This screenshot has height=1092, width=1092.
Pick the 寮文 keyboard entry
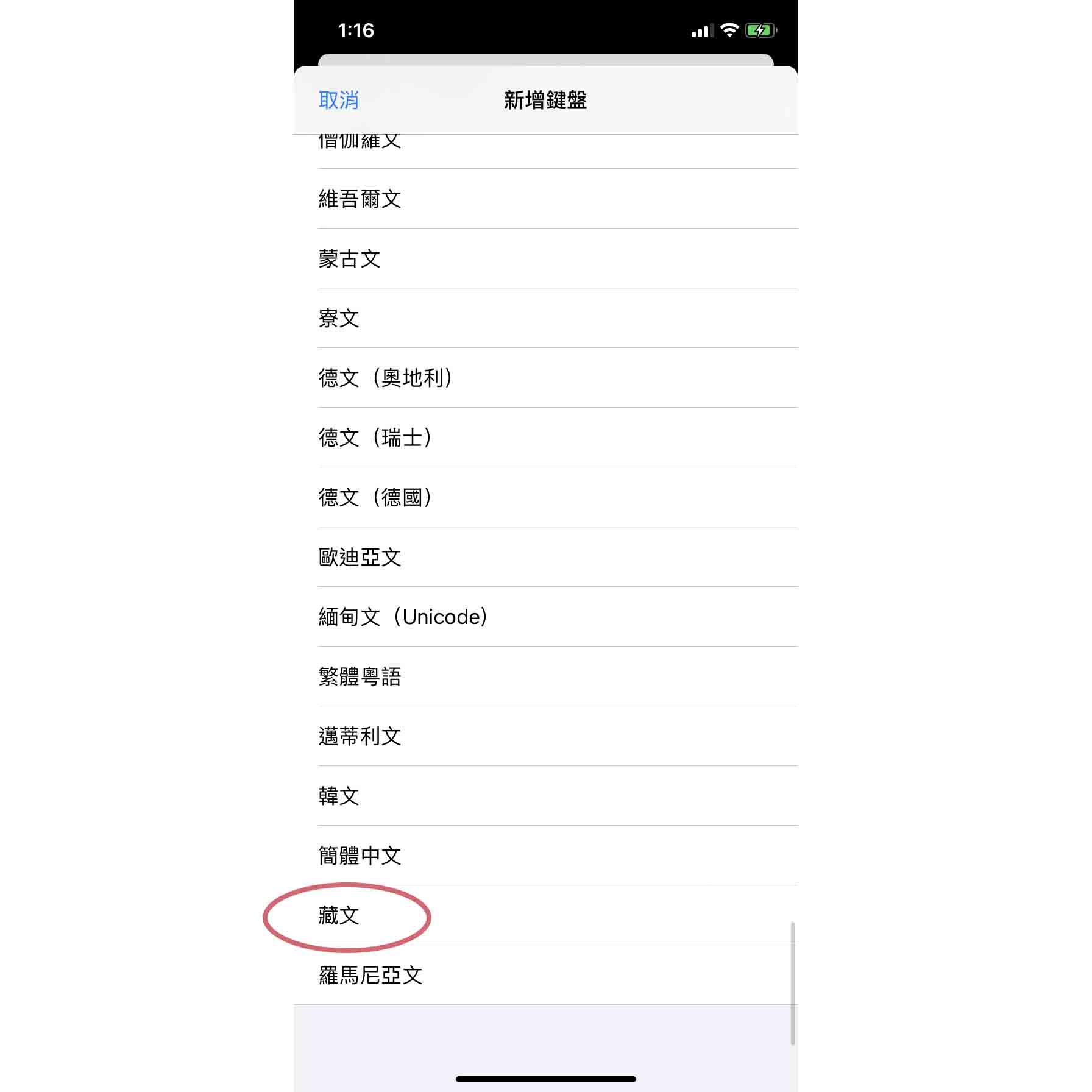click(x=546, y=318)
